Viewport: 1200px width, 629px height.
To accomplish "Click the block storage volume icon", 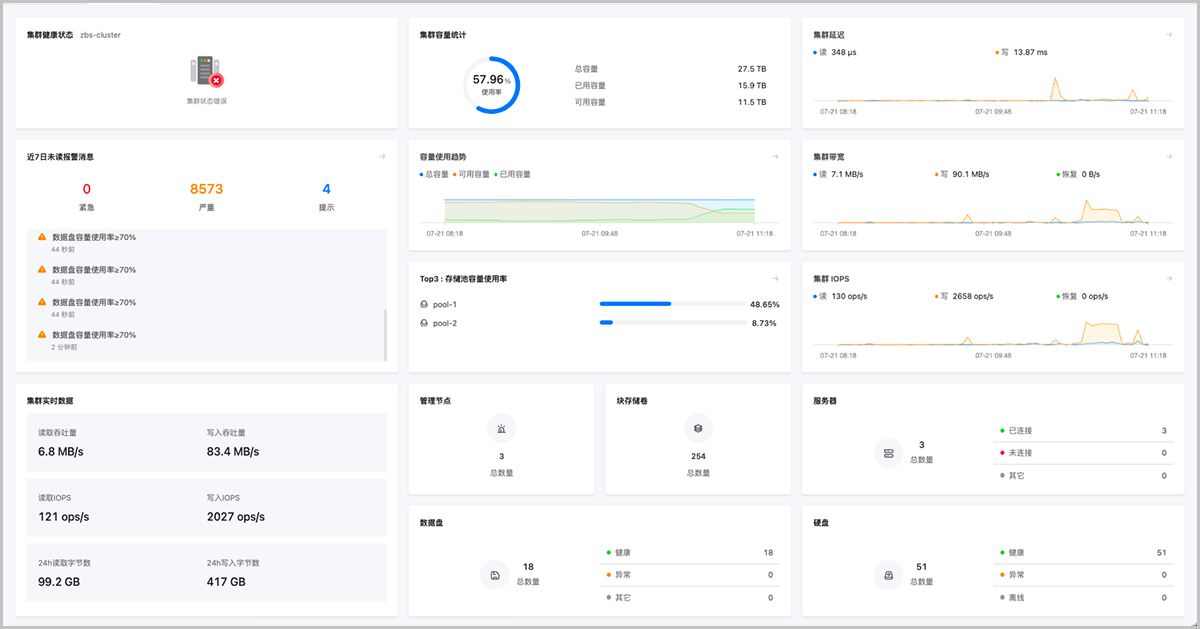I will click(698, 428).
